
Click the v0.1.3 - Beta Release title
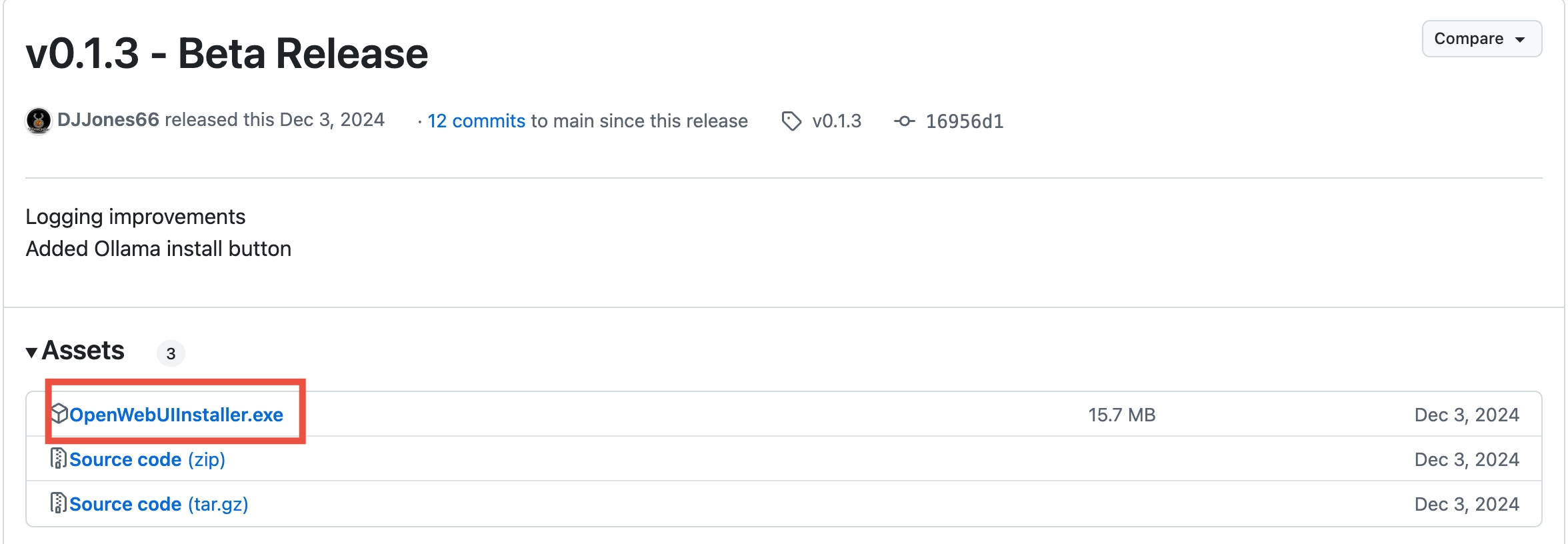tap(227, 53)
